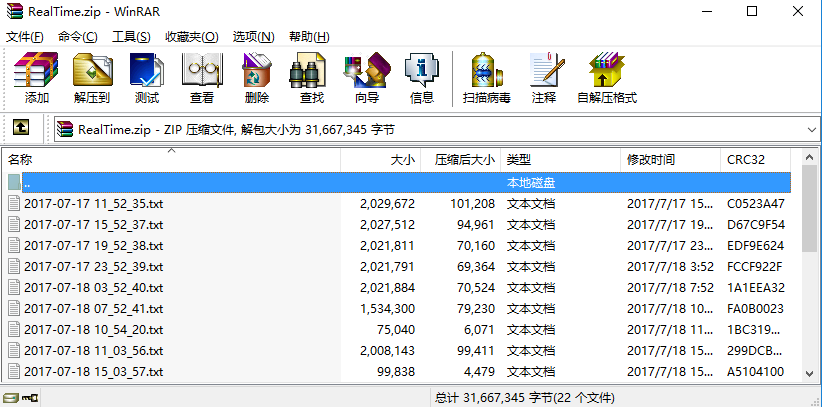822x407 pixels.
Task: Click the file list scroll up arrow
Action: (x=810, y=157)
